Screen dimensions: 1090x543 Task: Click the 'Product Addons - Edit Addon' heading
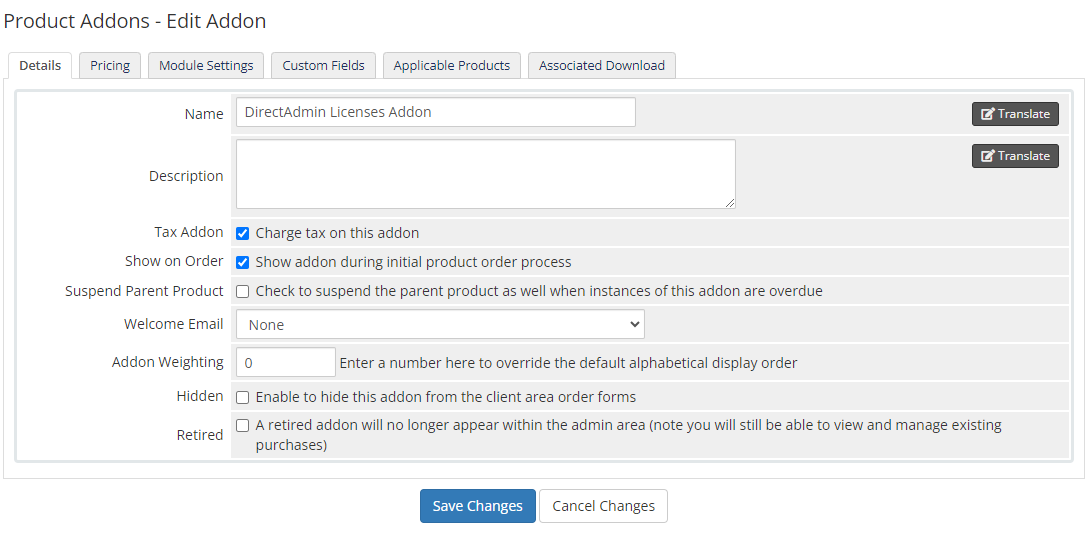(135, 21)
